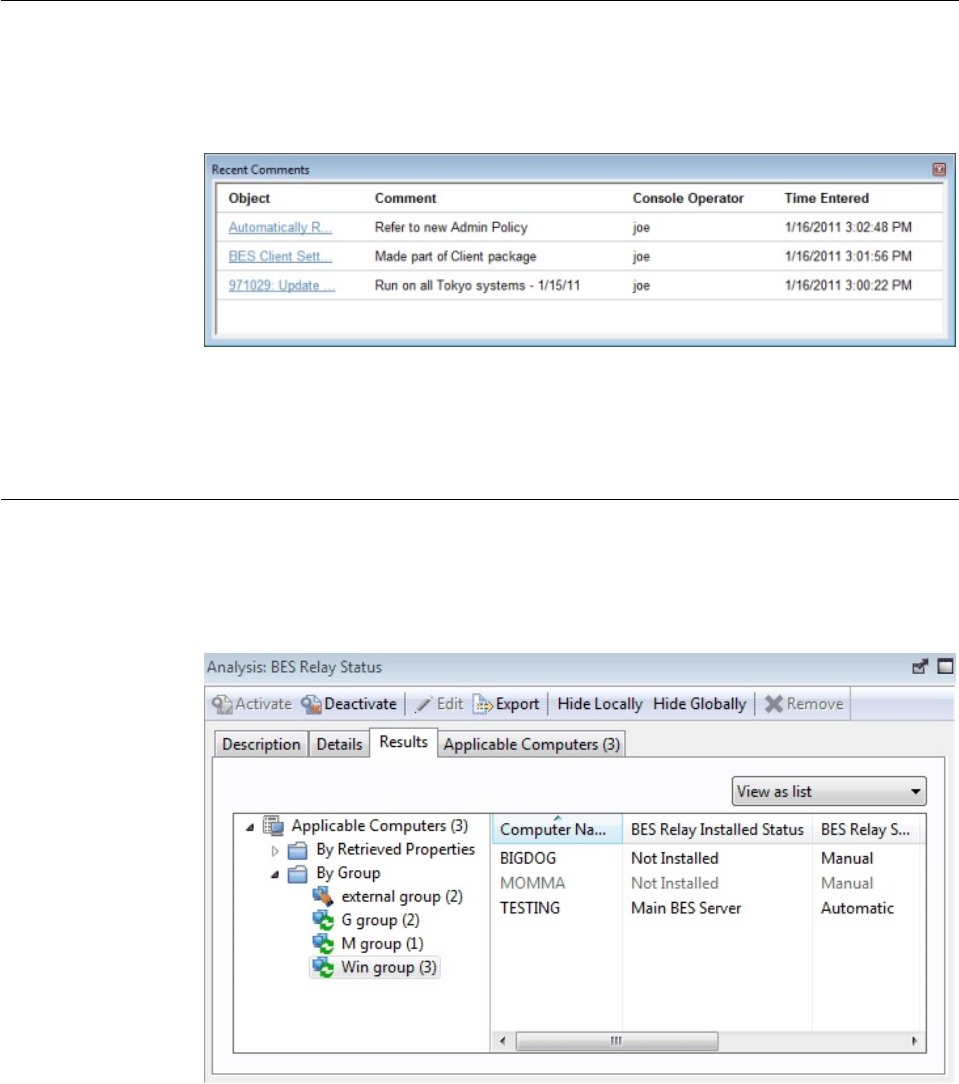This screenshot has width=959, height=1084.
Task: Sort by Console Operator column header
Action: 688,198
